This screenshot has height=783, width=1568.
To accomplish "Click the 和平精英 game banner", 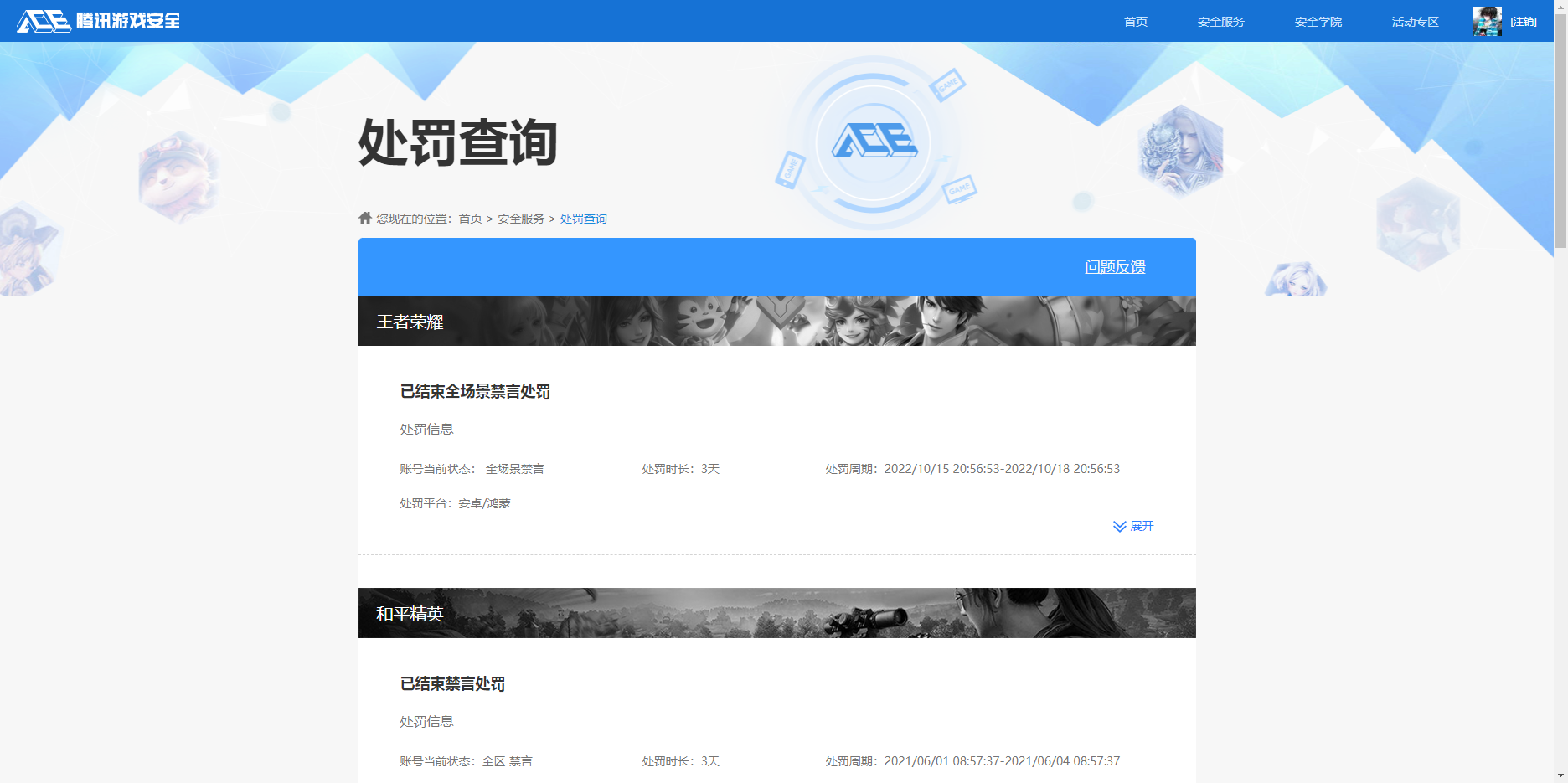I will pos(777,613).
